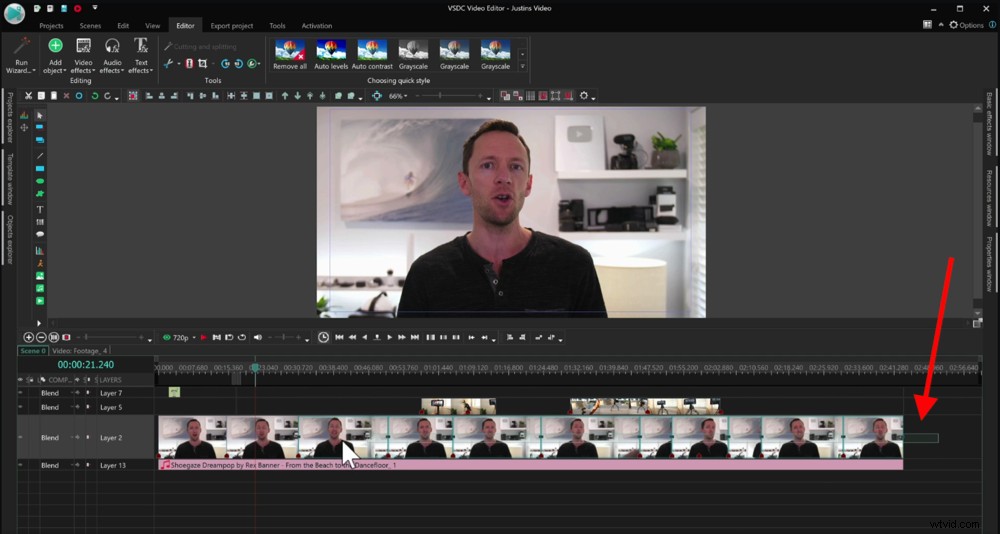1000x534 pixels.
Task: Add an Audio object from sidebar
Action: tap(40, 288)
